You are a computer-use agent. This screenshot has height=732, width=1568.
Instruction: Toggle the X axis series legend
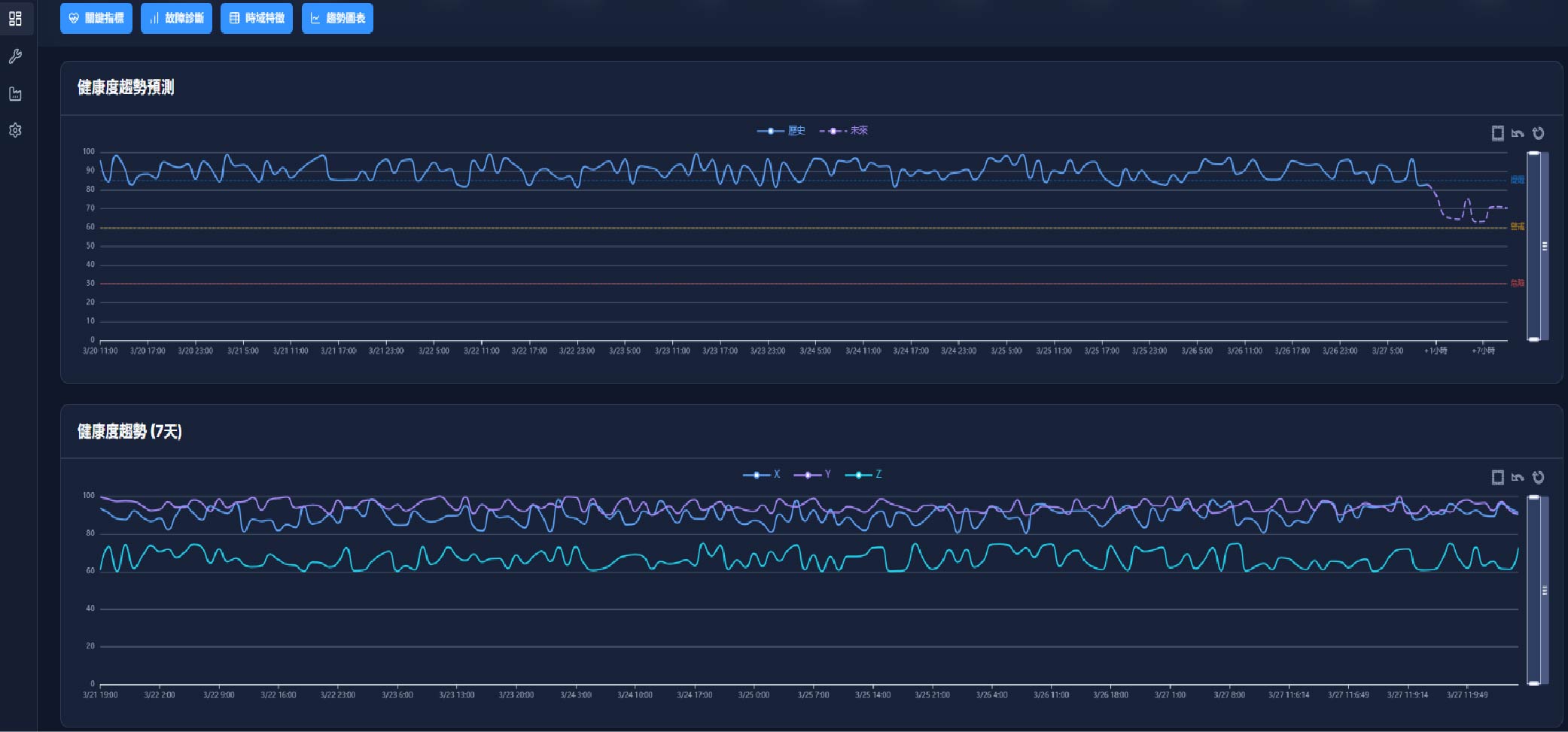(x=762, y=475)
